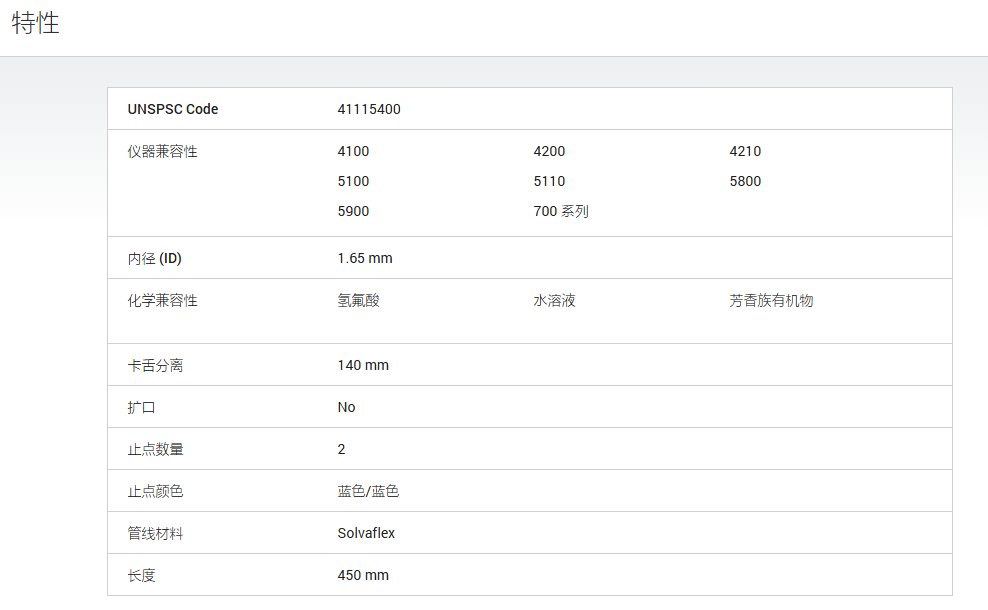
Task: Click instrument model 4210
Action: (745, 151)
